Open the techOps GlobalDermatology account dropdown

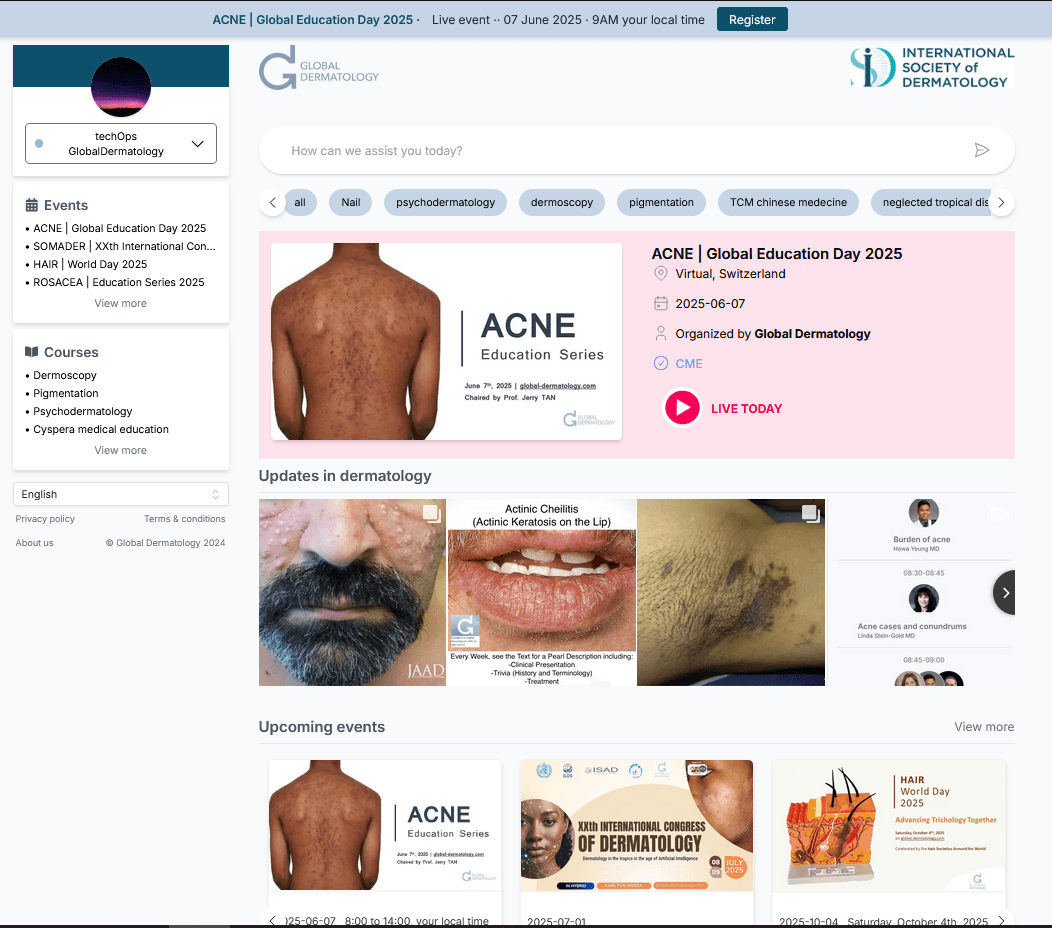(x=121, y=144)
